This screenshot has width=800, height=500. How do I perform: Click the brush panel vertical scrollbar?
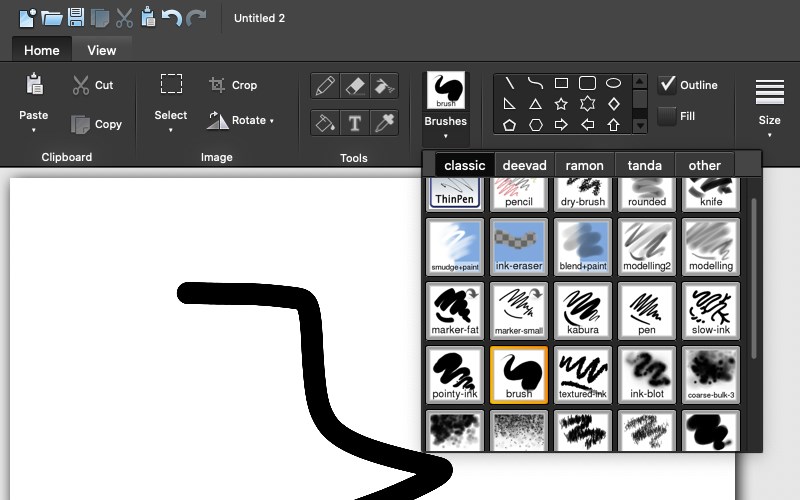click(x=754, y=278)
